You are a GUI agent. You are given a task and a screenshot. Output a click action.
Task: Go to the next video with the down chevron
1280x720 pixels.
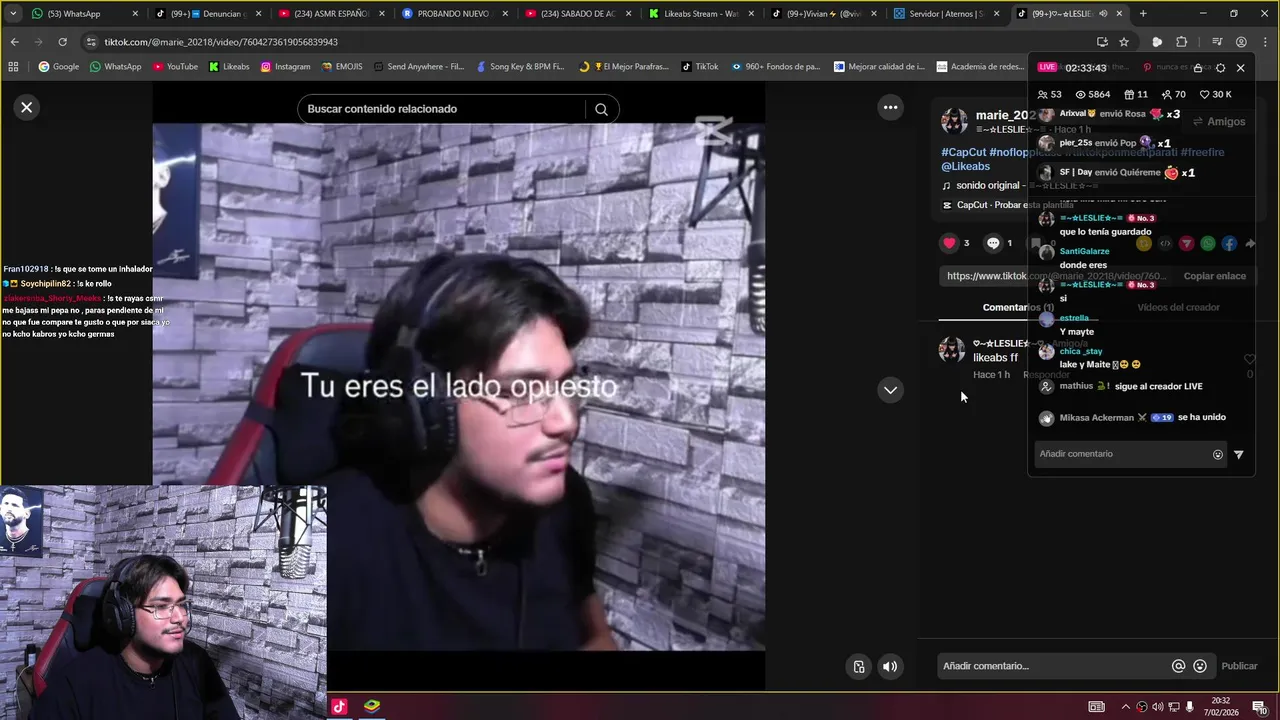click(x=890, y=390)
